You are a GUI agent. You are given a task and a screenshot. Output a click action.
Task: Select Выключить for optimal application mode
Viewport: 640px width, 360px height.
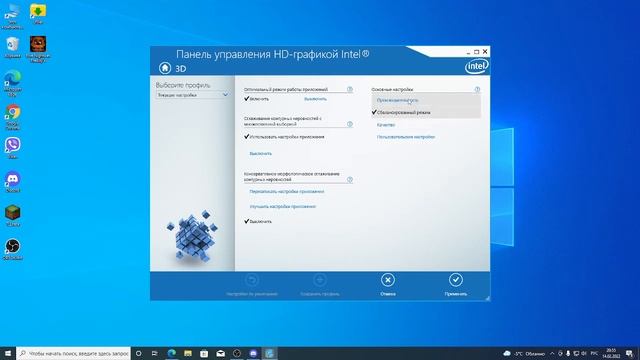(315, 99)
